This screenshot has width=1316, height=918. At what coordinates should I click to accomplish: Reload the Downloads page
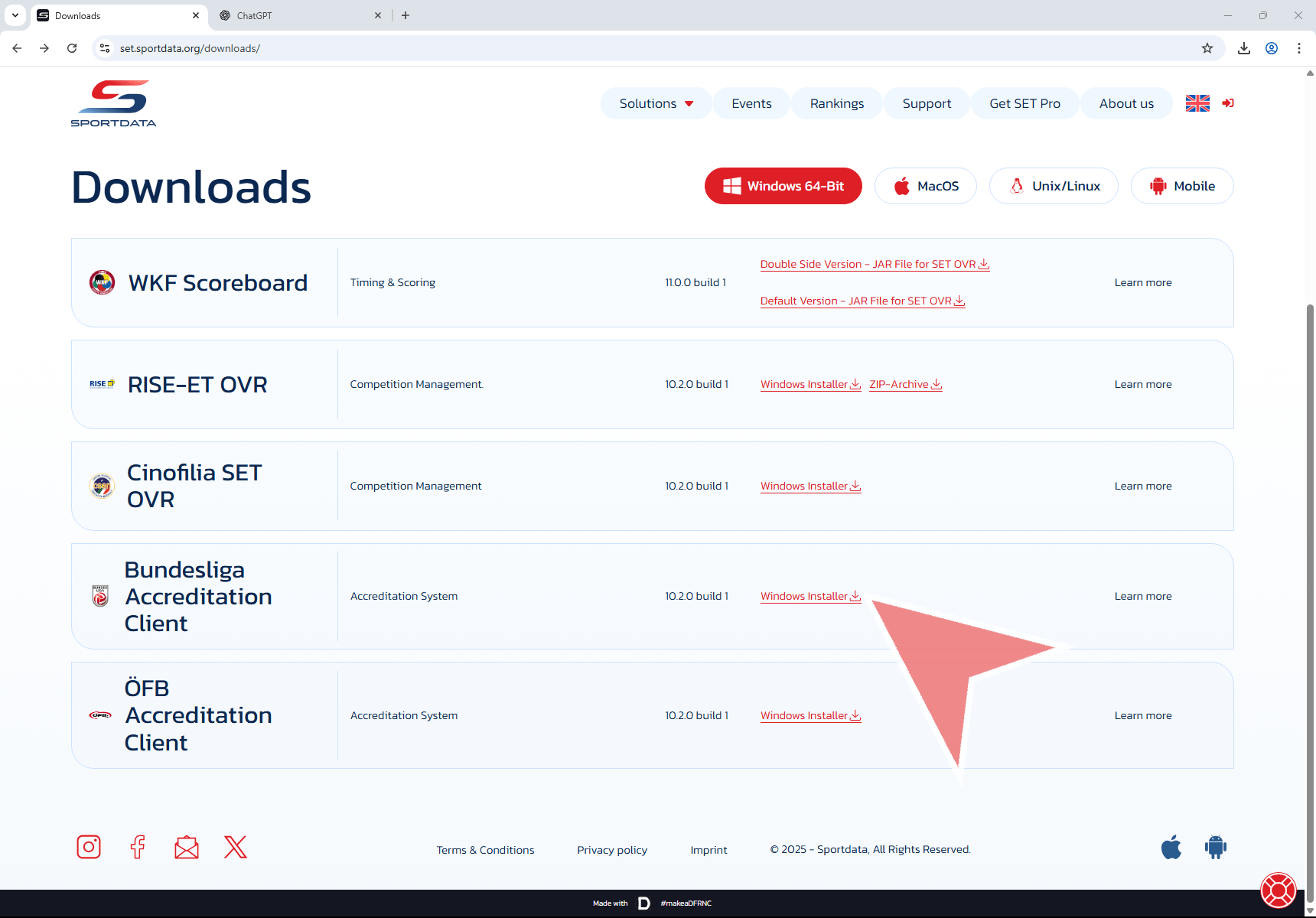(x=72, y=48)
